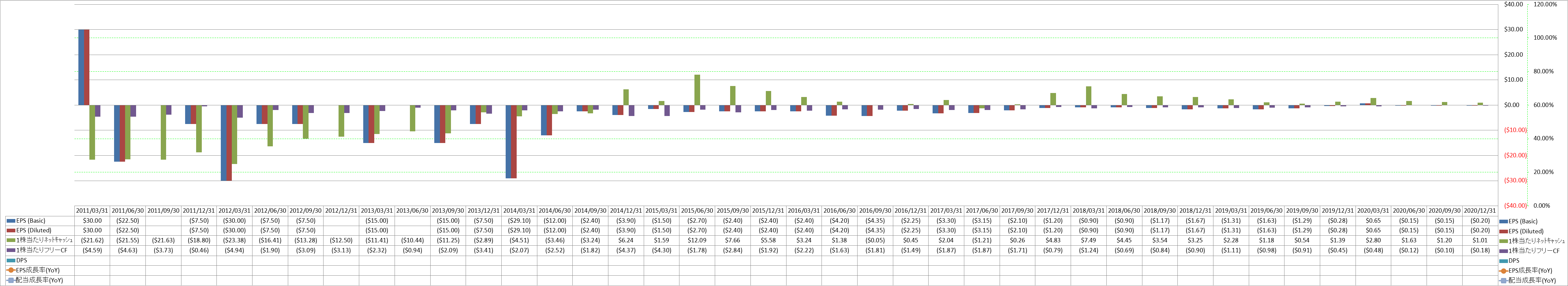Select the EPS成長率(YoY) row header in the data table
1568x286 pixels.
(x=40, y=270)
